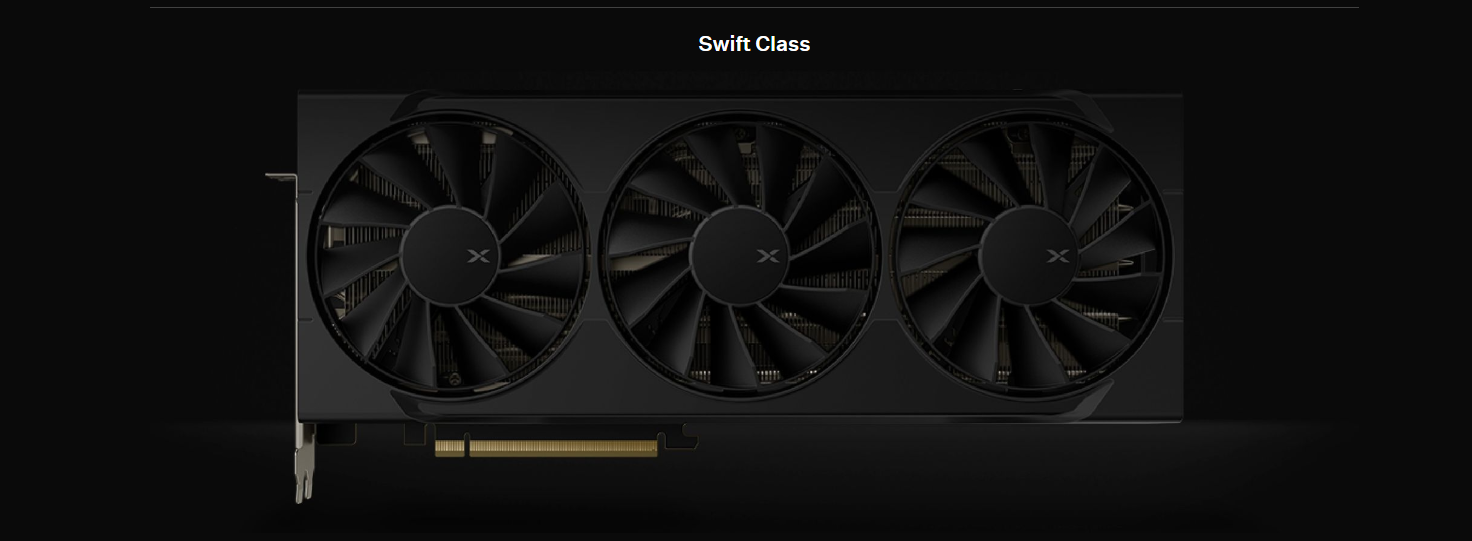This screenshot has height=541, width=1472.
Task: Click the middle fan's round hub
Action: pos(740,258)
